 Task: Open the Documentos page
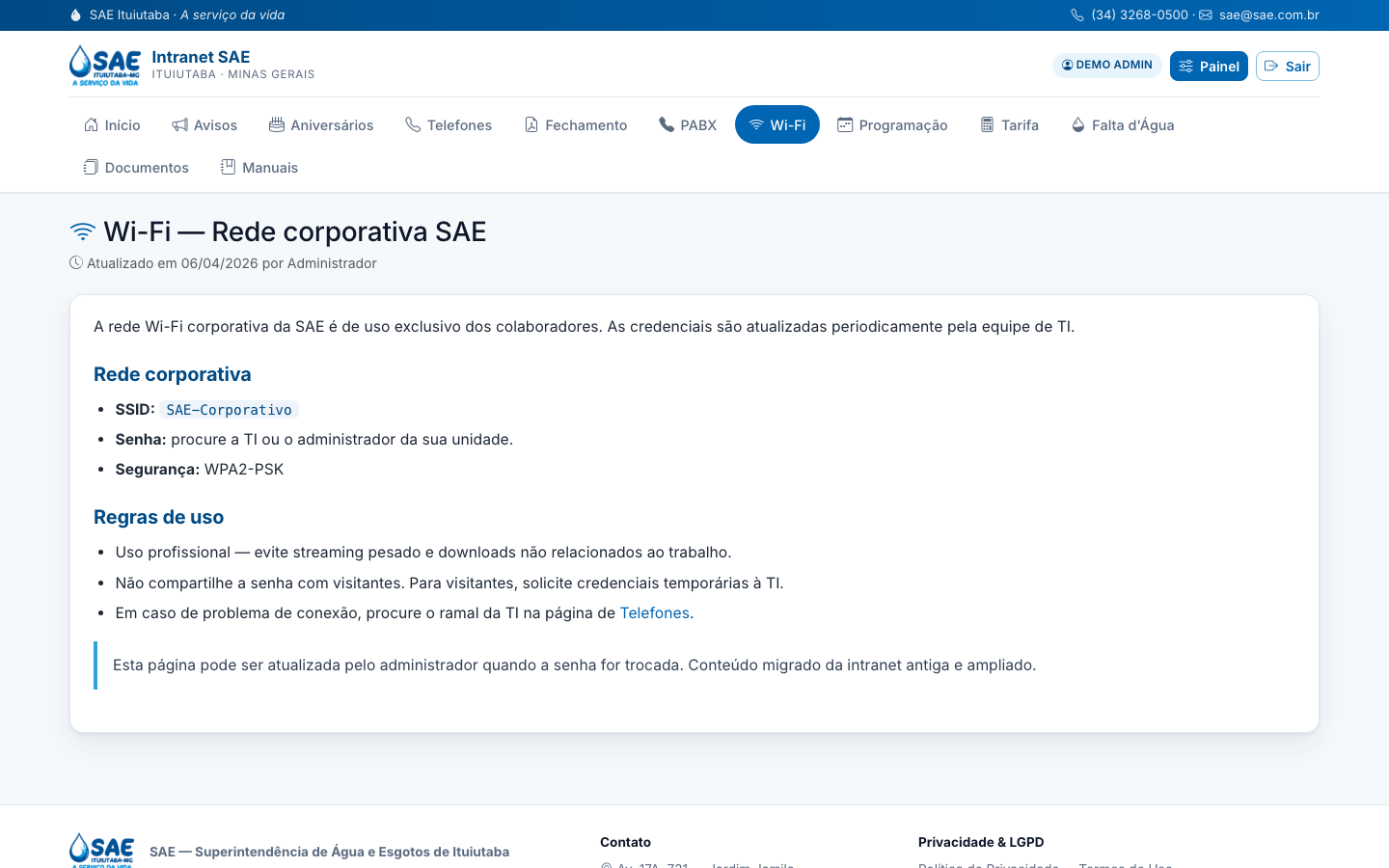(x=136, y=167)
